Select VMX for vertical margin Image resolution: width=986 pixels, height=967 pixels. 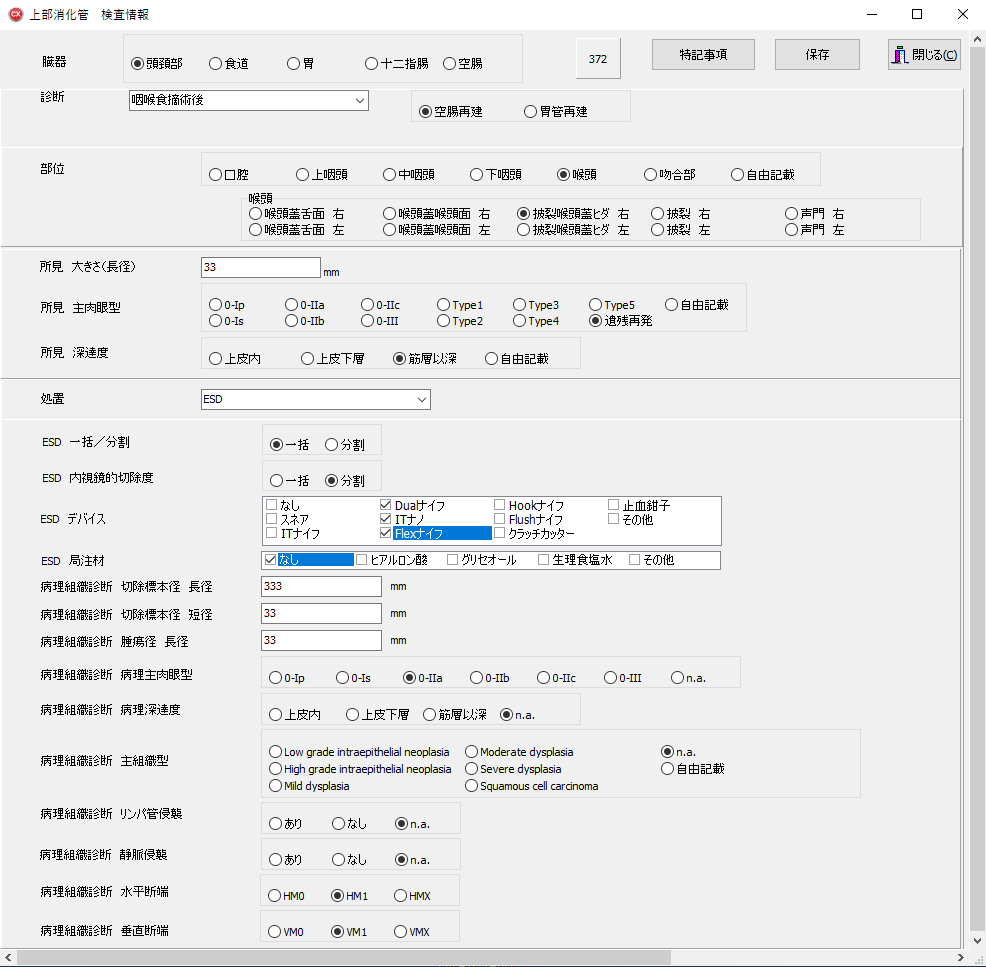click(x=401, y=932)
